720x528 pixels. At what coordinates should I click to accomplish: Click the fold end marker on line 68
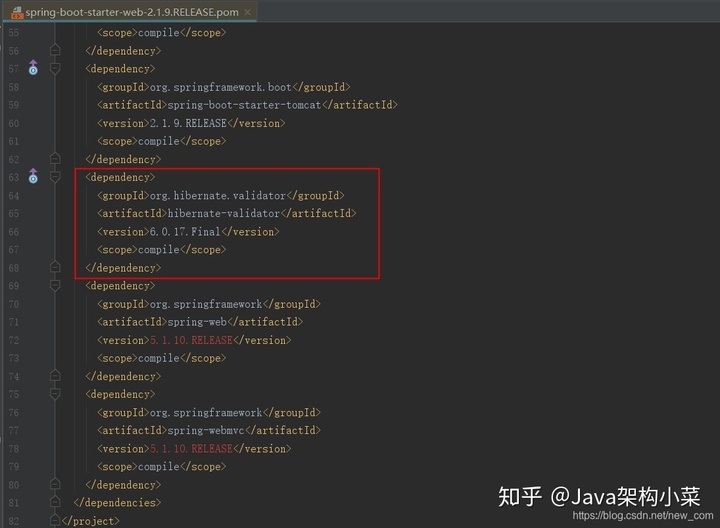pos(55,267)
